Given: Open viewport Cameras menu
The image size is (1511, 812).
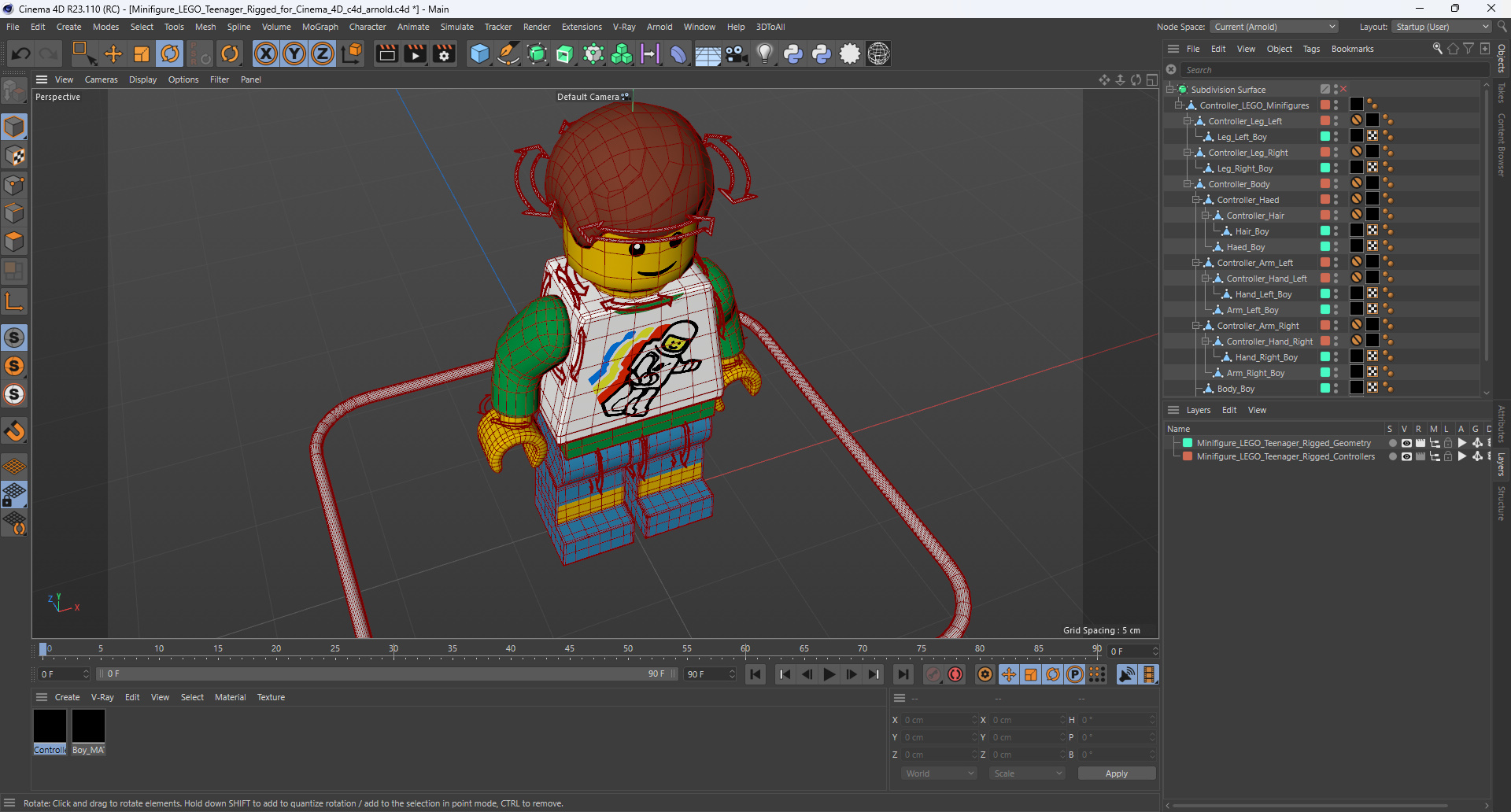Looking at the screenshot, I should point(101,79).
